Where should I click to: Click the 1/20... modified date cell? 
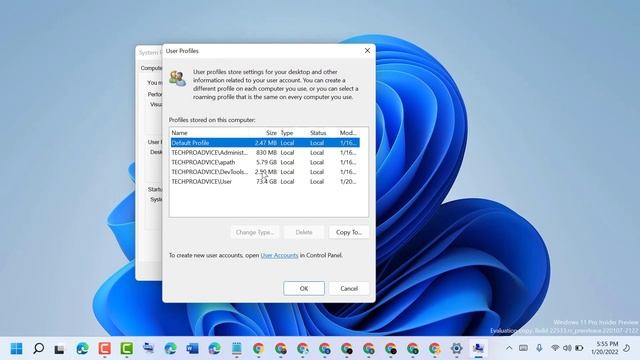tap(348, 182)
